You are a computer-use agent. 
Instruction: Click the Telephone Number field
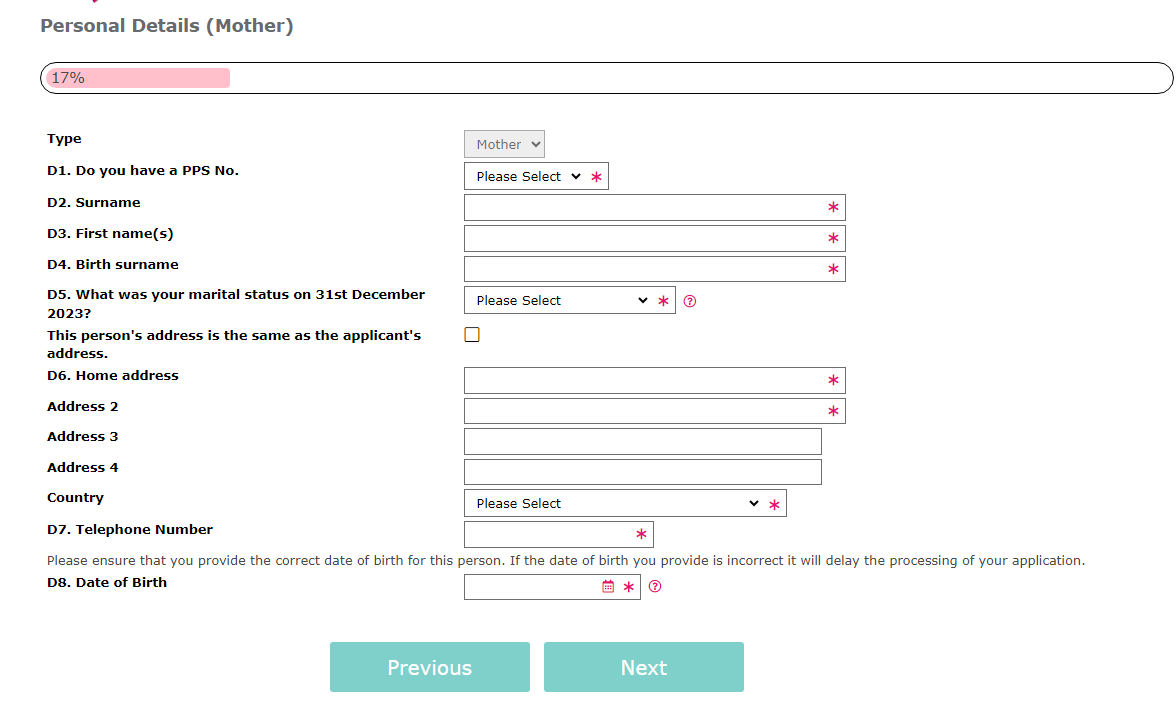[x=548, y=534]
